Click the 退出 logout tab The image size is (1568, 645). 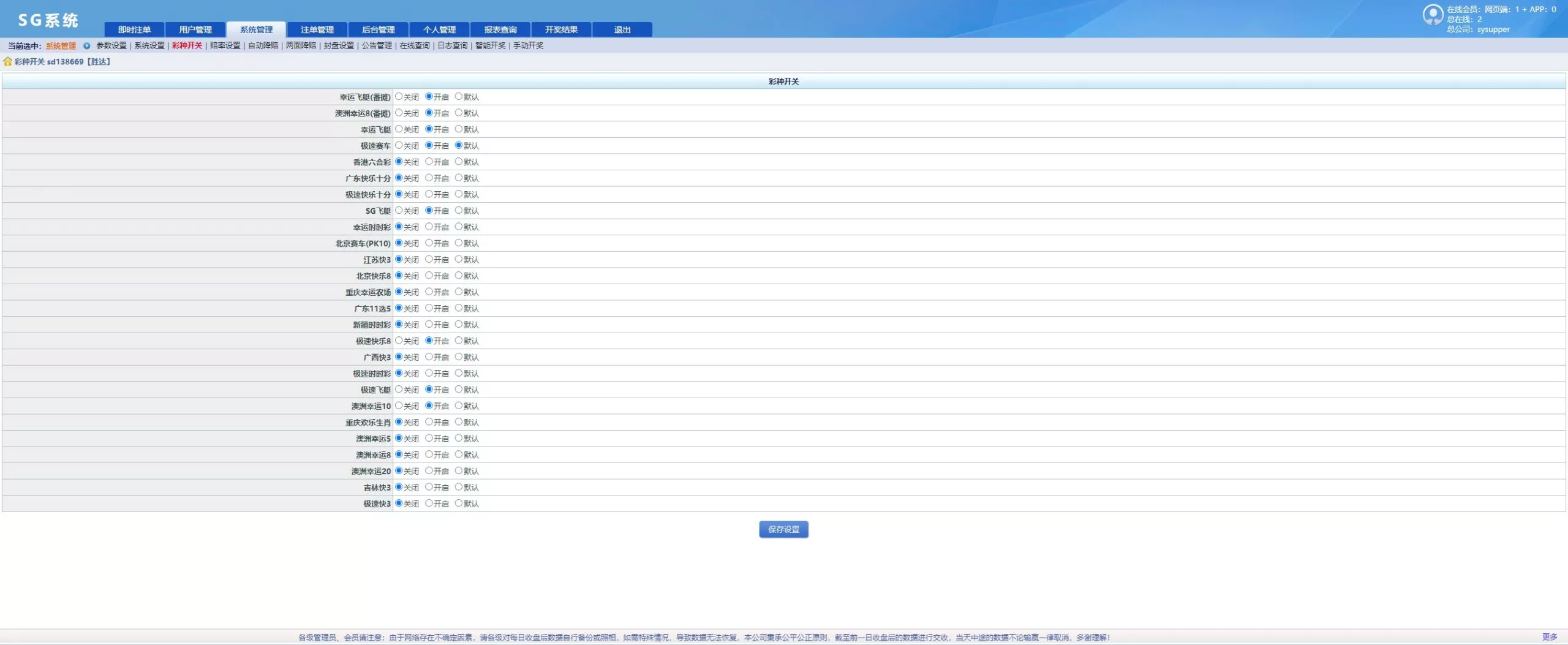pyautogui.click(x=622, y=29)
